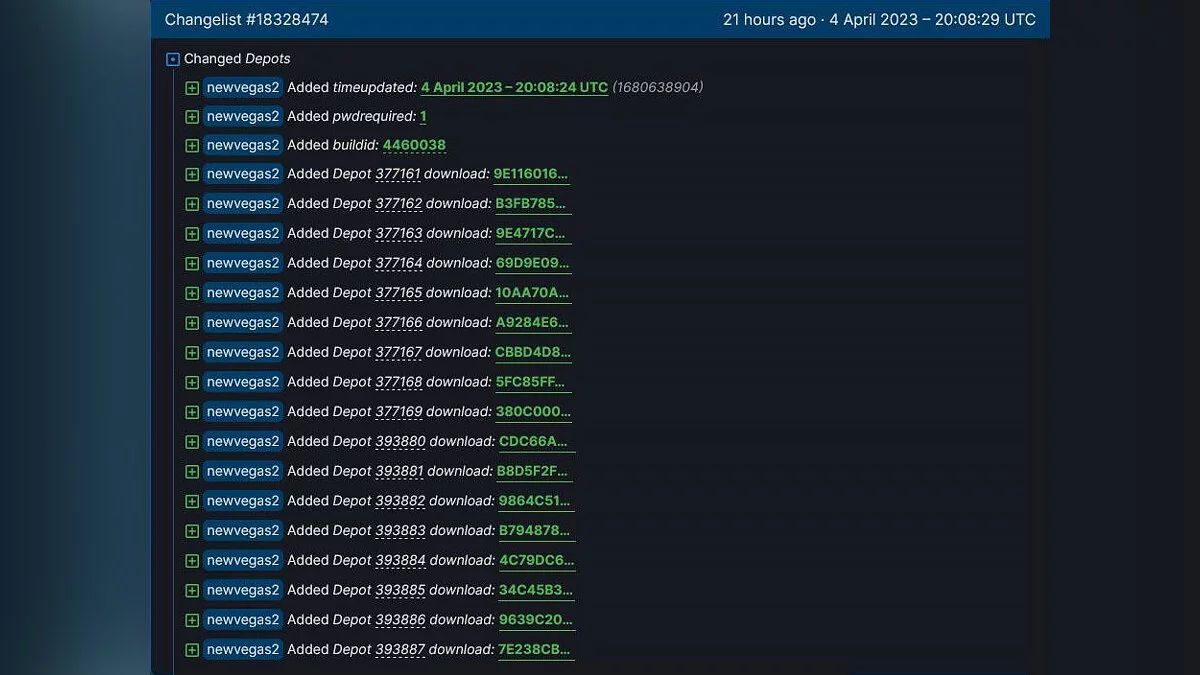Click plus icon on Depot 377163 row

point(192,234)
